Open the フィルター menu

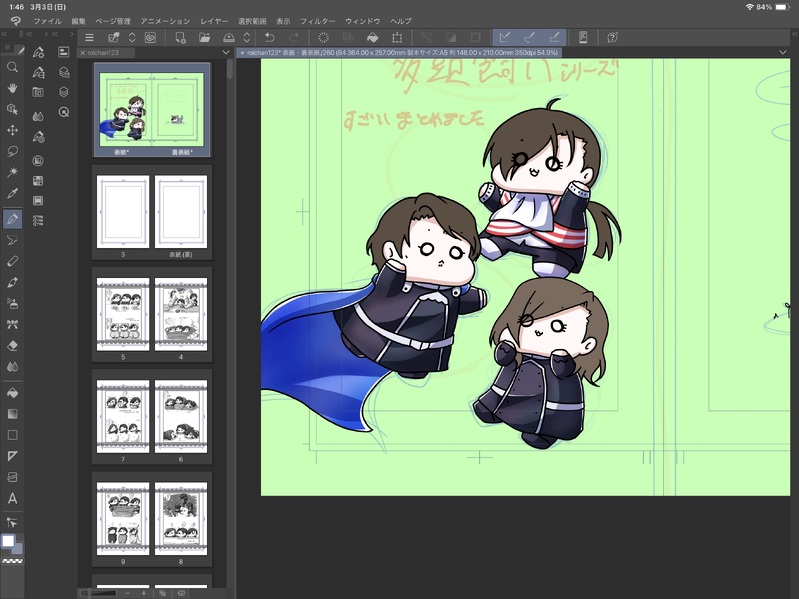(317, 21)
